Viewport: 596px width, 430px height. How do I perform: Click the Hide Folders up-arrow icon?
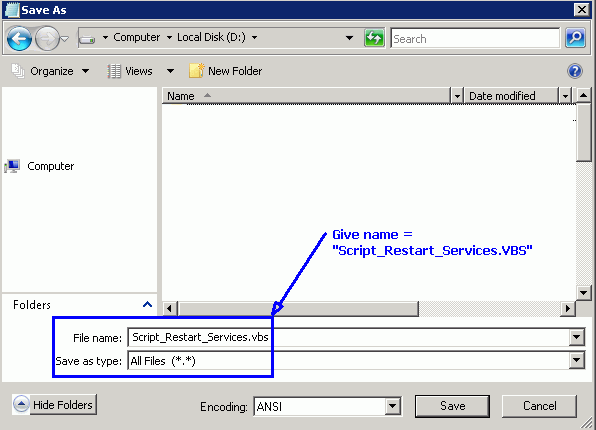[21, 404]
